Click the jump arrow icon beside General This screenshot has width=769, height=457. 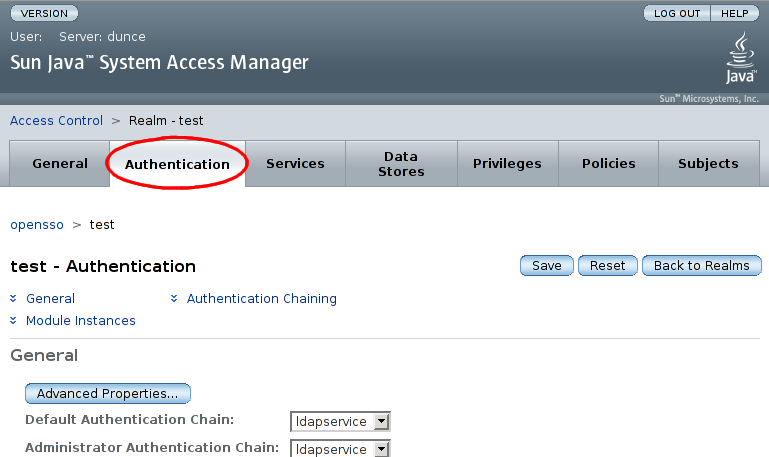pyautogui.click(x=13, y=298)
